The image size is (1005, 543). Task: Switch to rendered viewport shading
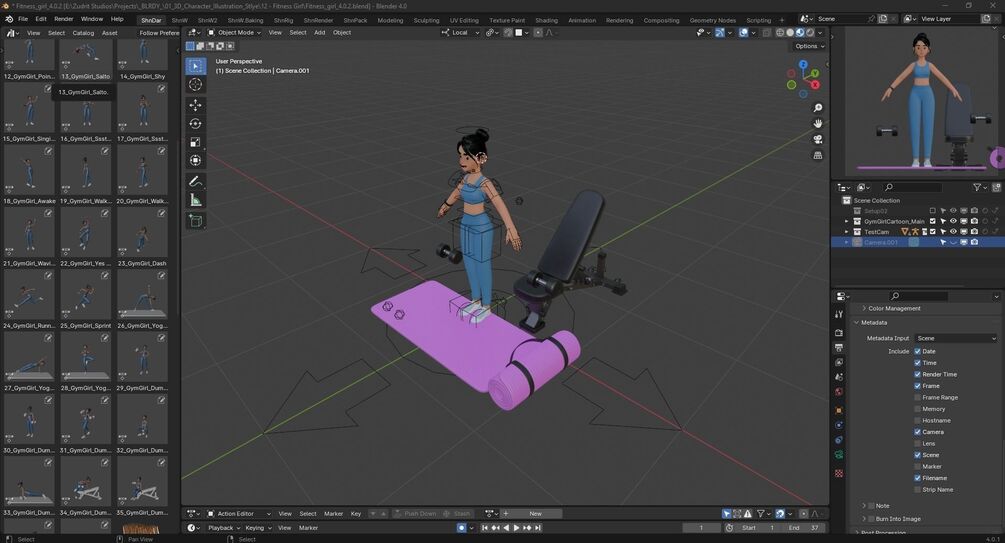tap(810, 32)
